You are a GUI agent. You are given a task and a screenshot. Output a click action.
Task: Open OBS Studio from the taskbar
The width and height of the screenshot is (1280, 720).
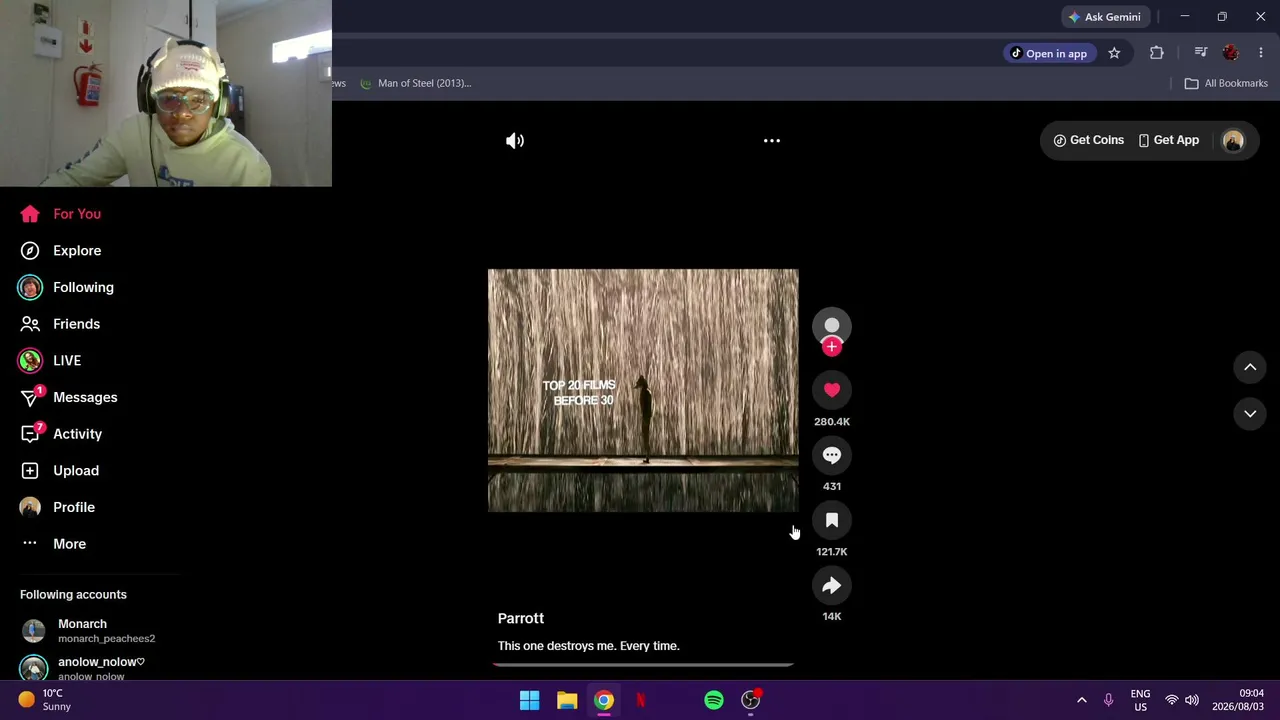[751, 701]
